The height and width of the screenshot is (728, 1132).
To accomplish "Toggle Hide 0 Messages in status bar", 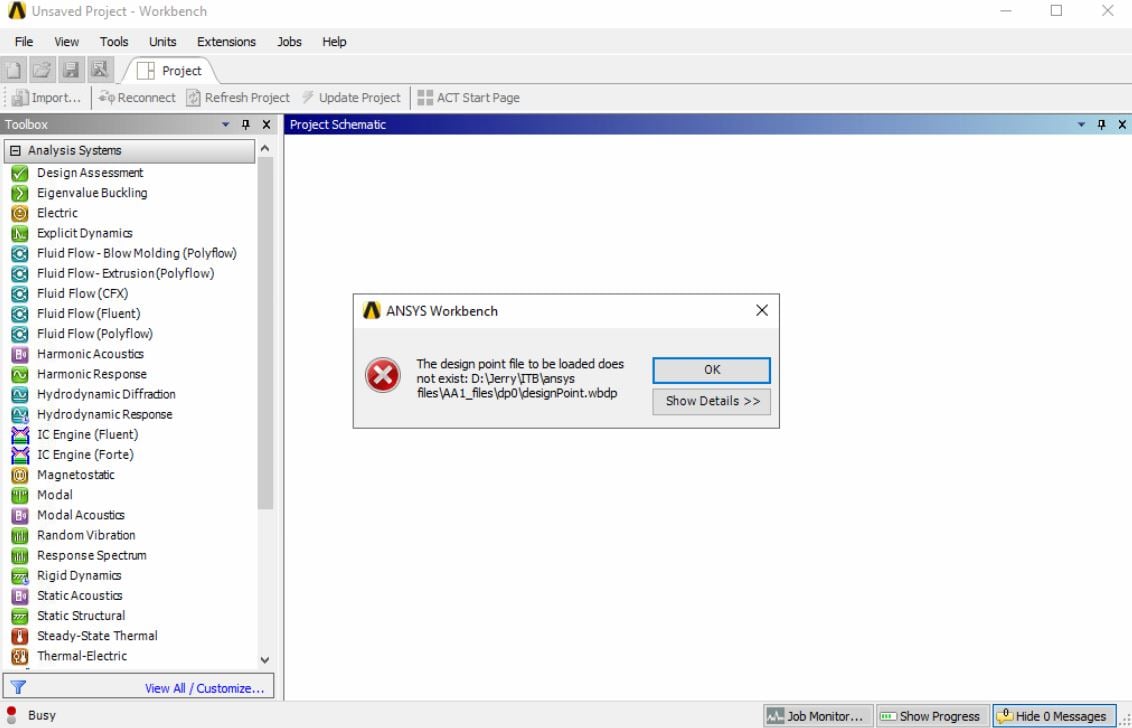I will coord(1051,716).
